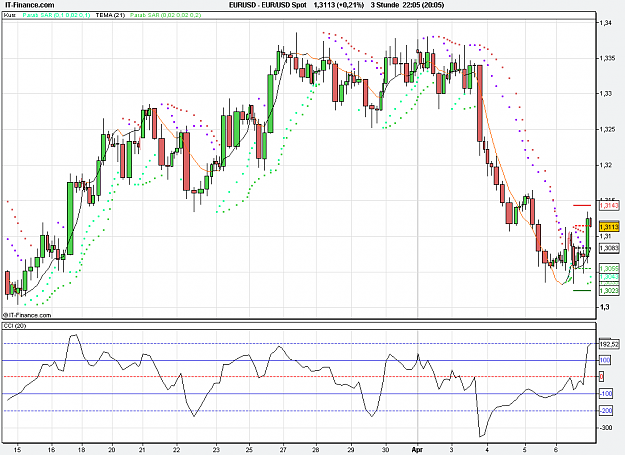Select the 'Parab SAR (0,1 0,02 0,1)' legend entry

click(56, 15)
